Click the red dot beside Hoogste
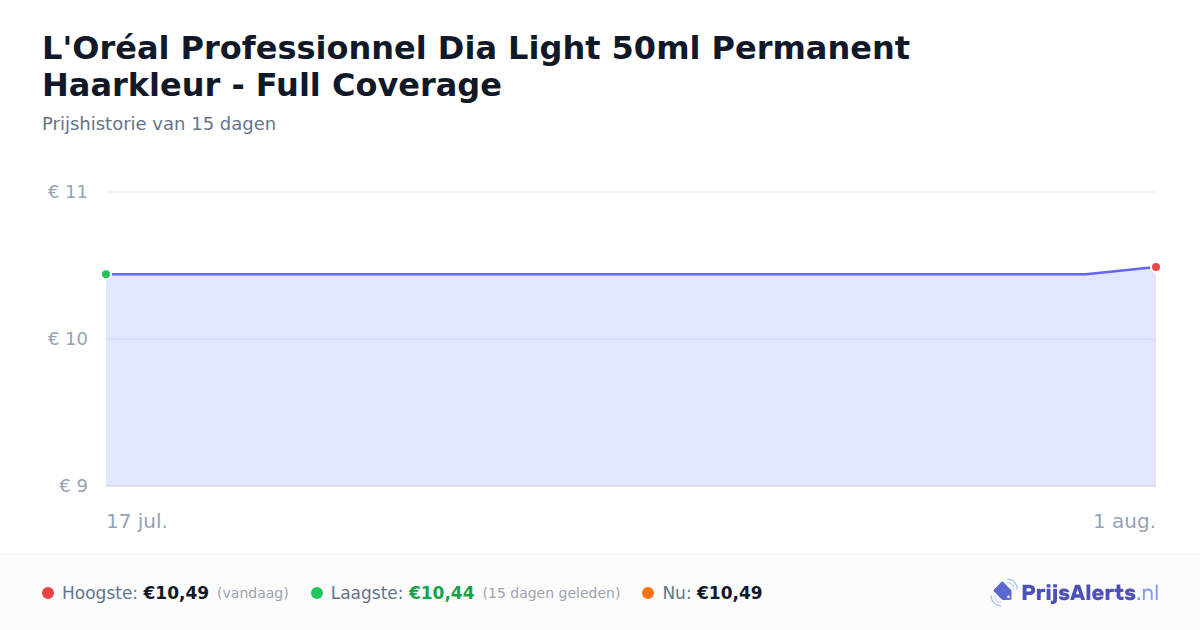1200x630 pixels. point(48,593)
